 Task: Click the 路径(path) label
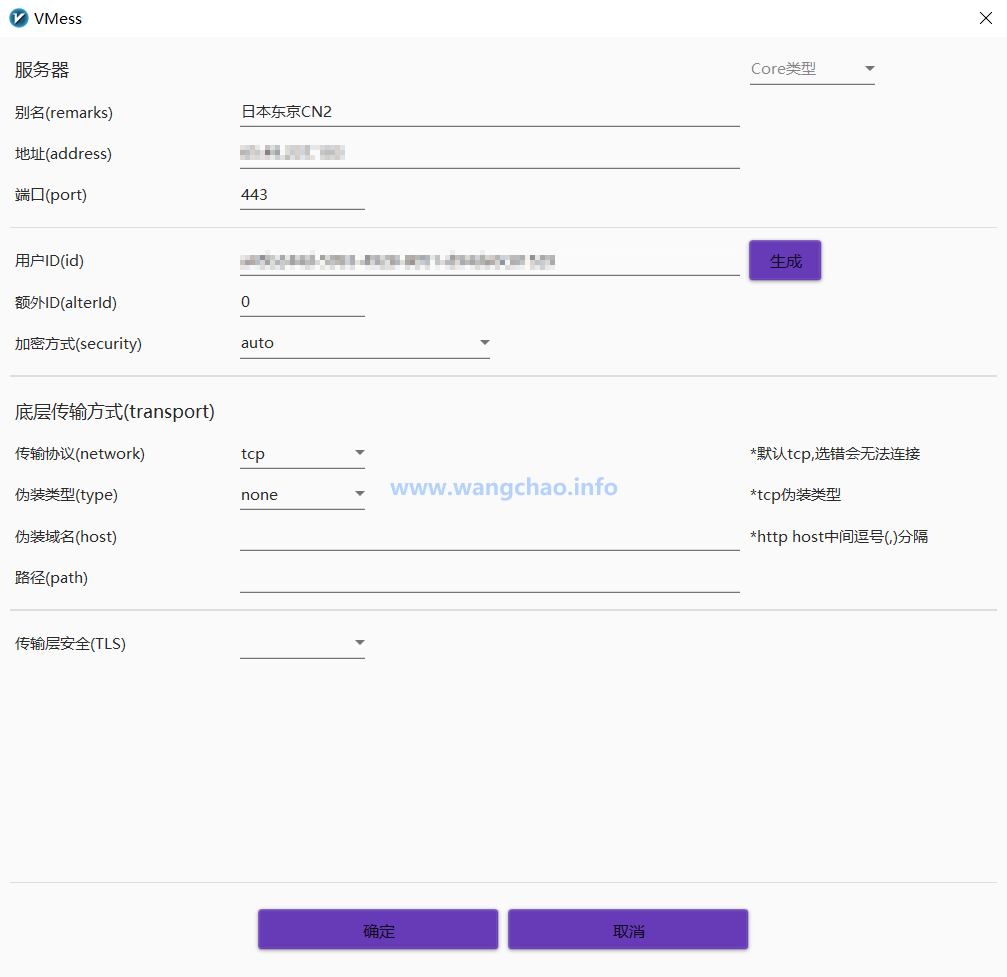51,577
